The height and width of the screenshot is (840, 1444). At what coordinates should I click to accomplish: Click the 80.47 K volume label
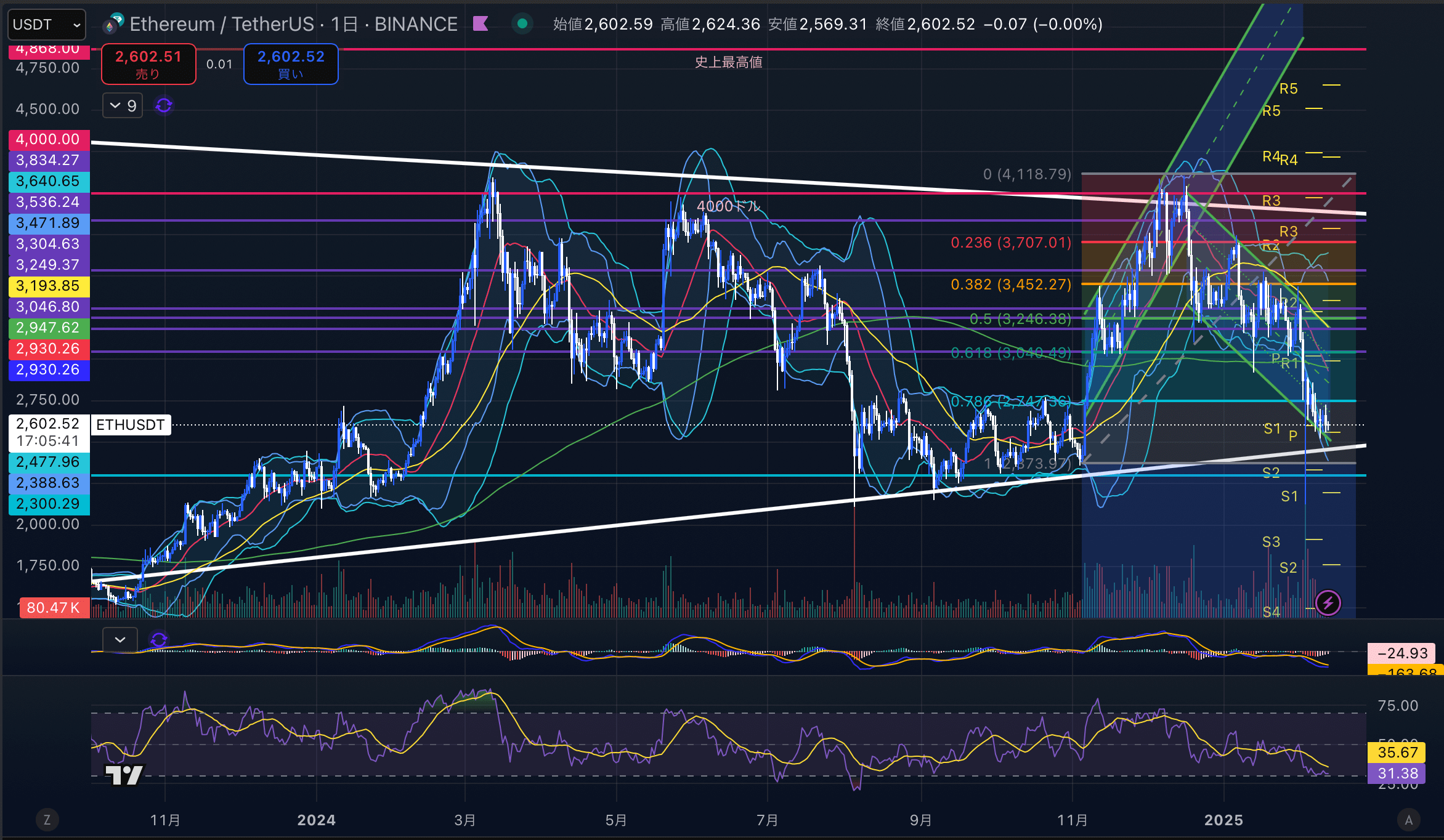tap(54, 608)
